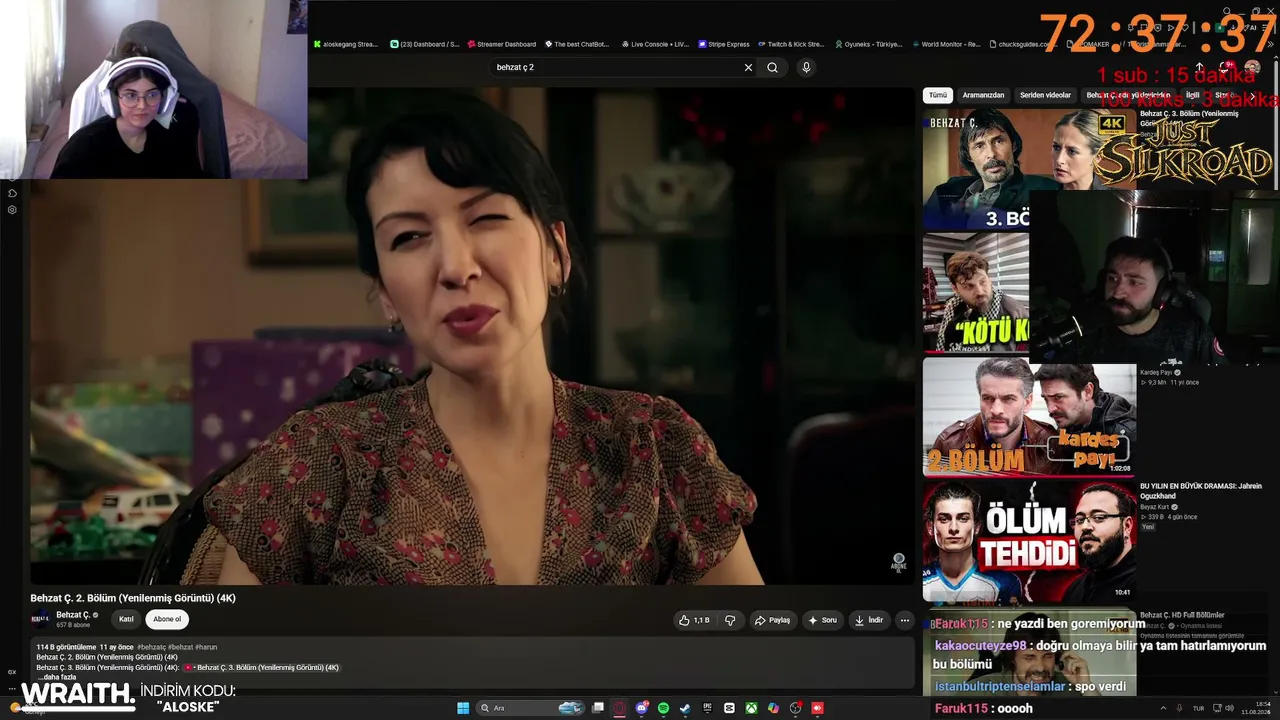The width and height of the screenshot is (1280, 720).
Task: Switch to the aloskegang Stream browser tab
Action: pos(346,44)
